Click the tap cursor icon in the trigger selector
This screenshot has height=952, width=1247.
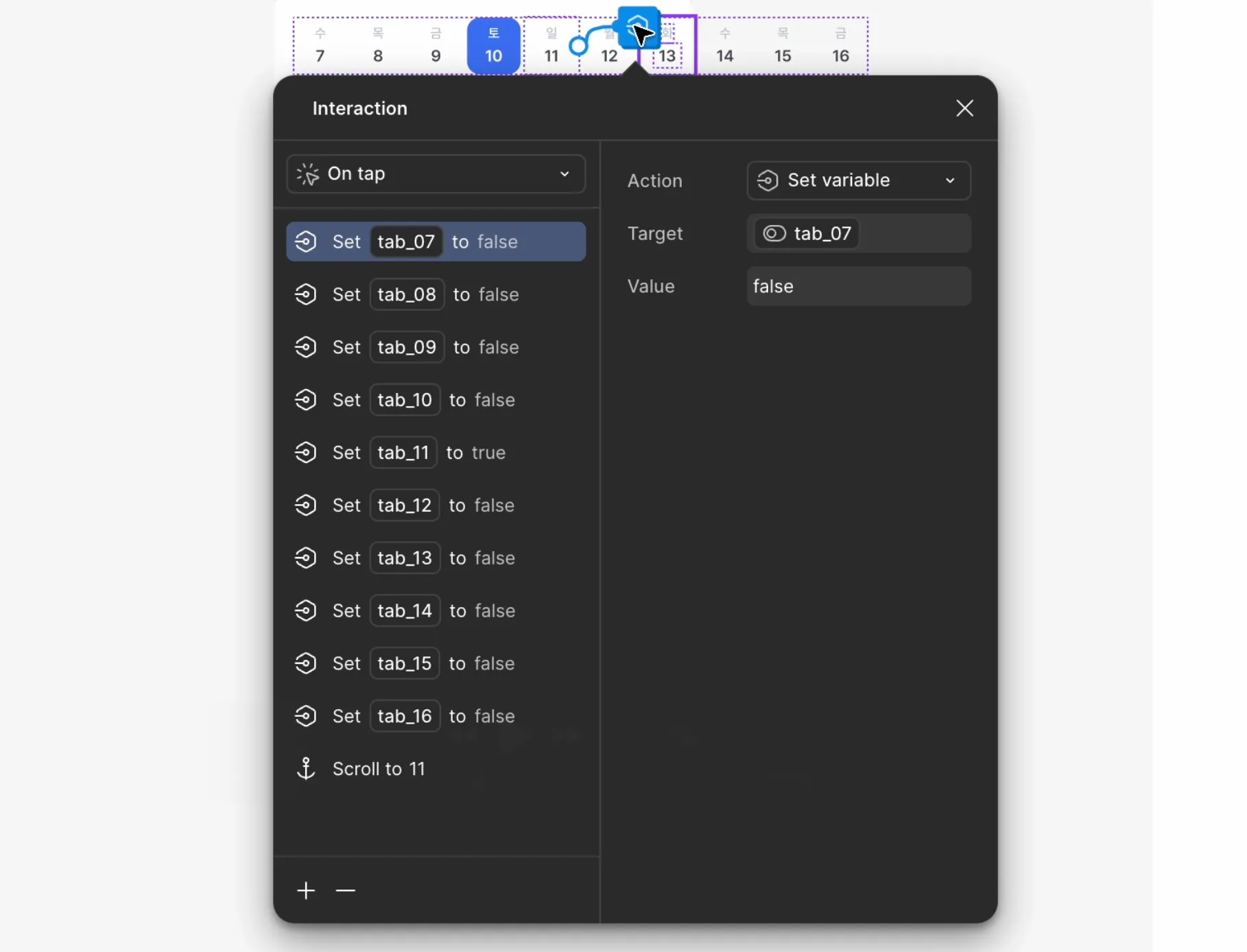307,174
